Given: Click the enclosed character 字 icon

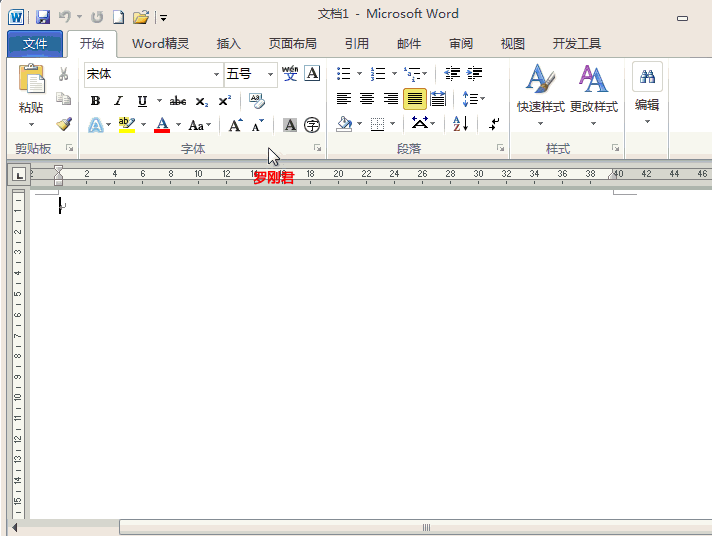Looking at the screenshot, I should click(312, 125).
